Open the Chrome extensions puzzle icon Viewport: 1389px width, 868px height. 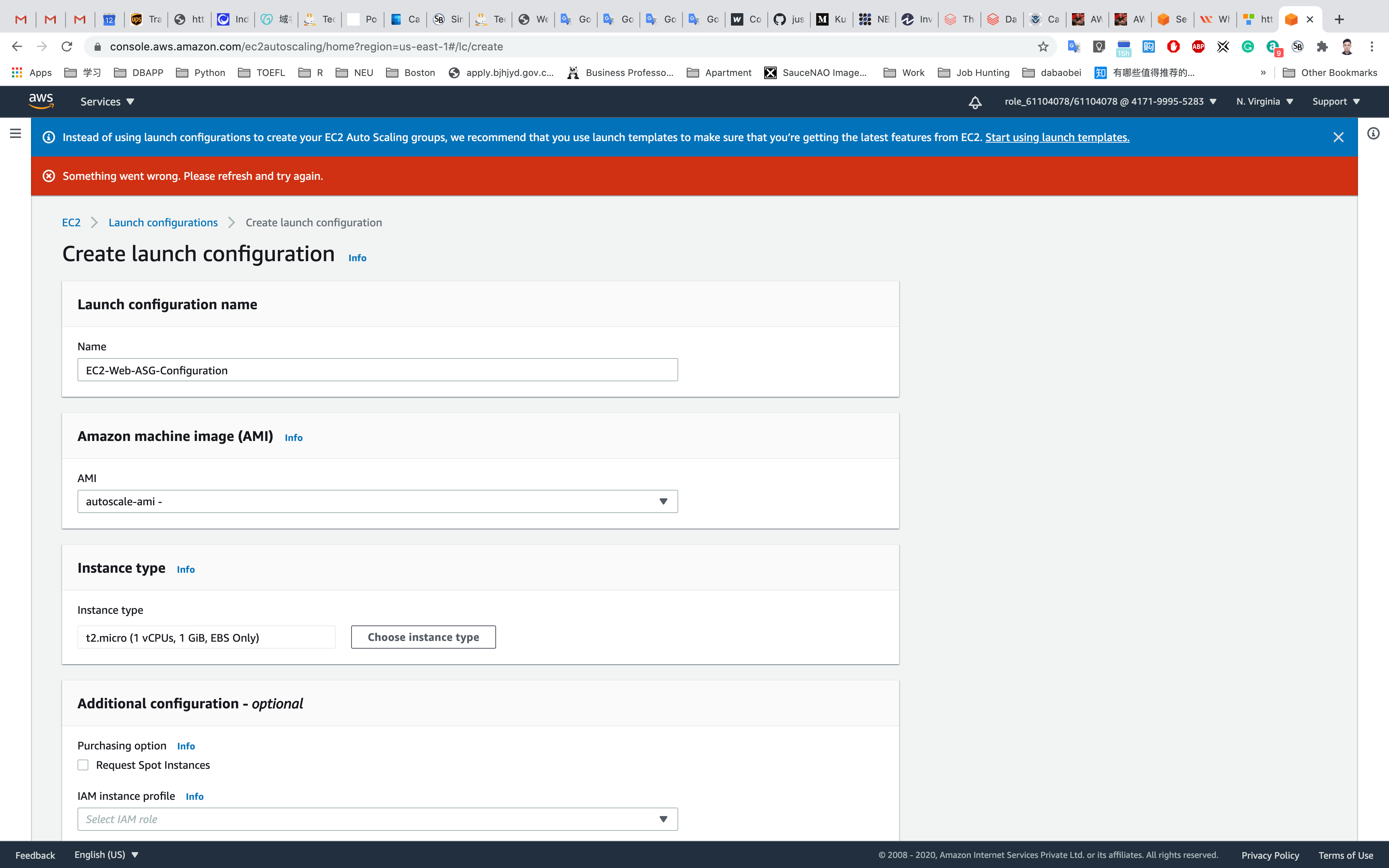coord(1322,46)
